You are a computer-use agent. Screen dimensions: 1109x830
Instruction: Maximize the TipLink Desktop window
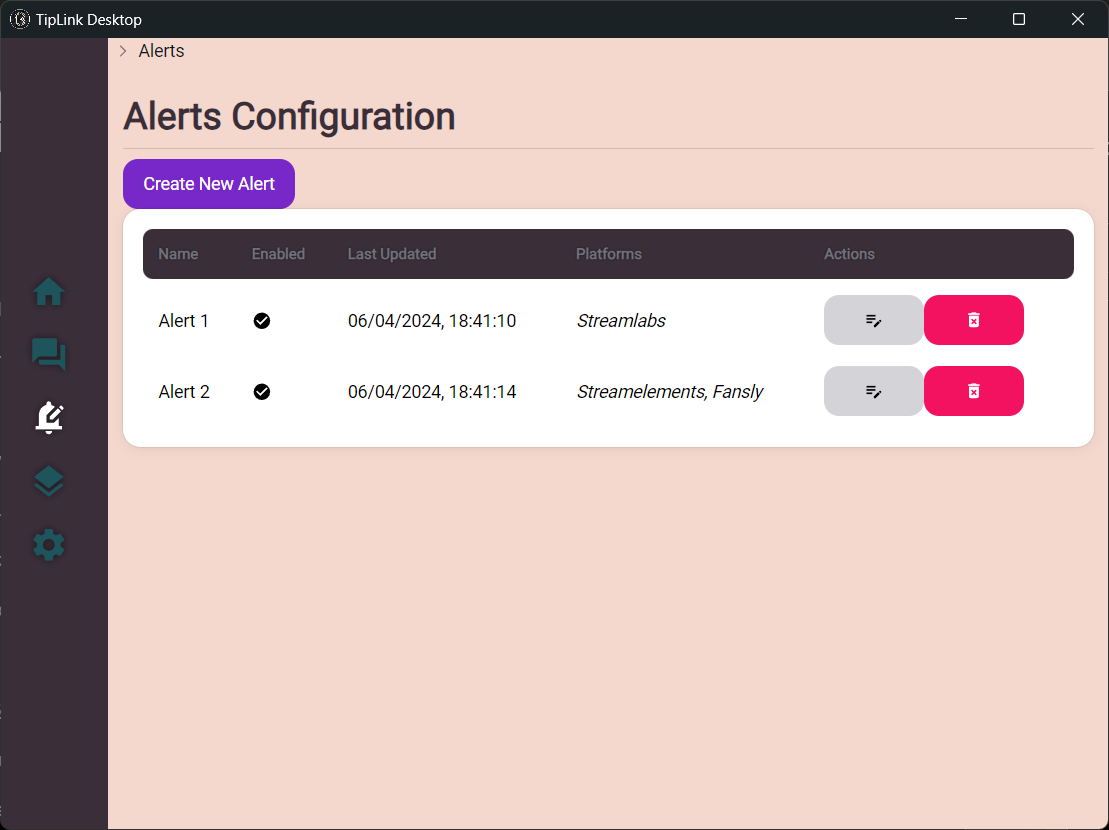click(1019, 19)
